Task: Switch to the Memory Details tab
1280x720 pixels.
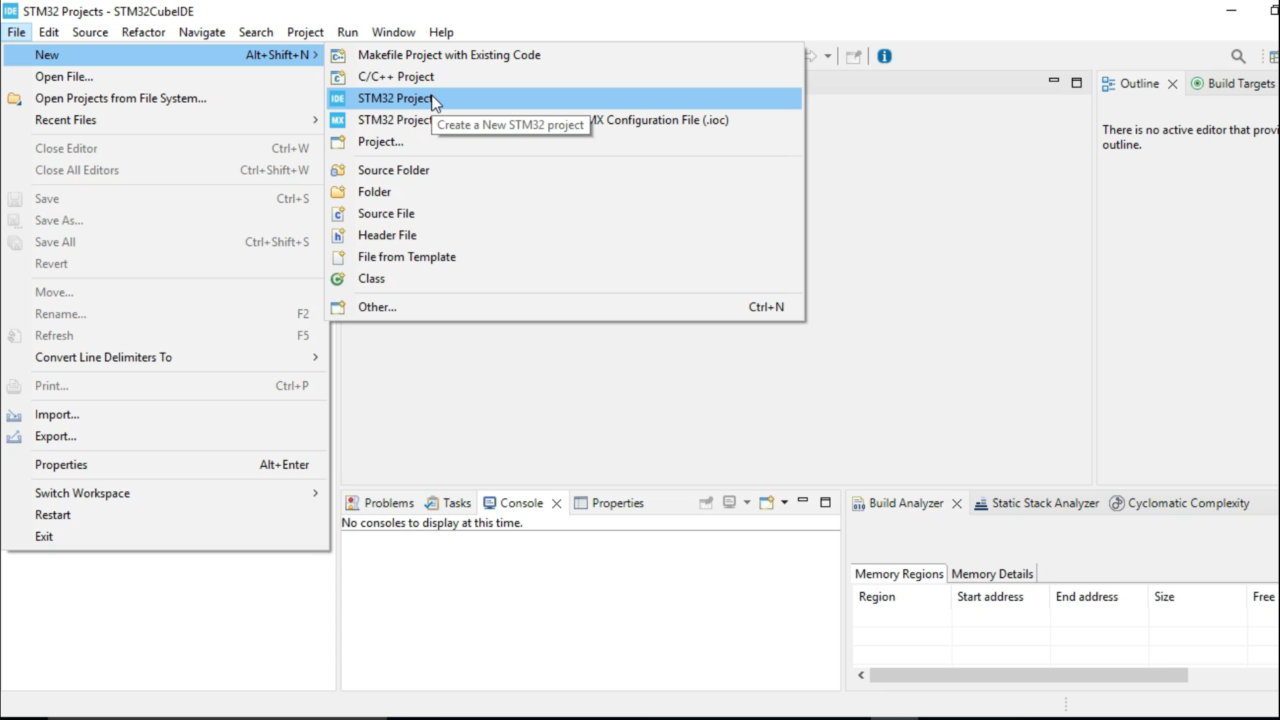Action: [x=992, y=574]
